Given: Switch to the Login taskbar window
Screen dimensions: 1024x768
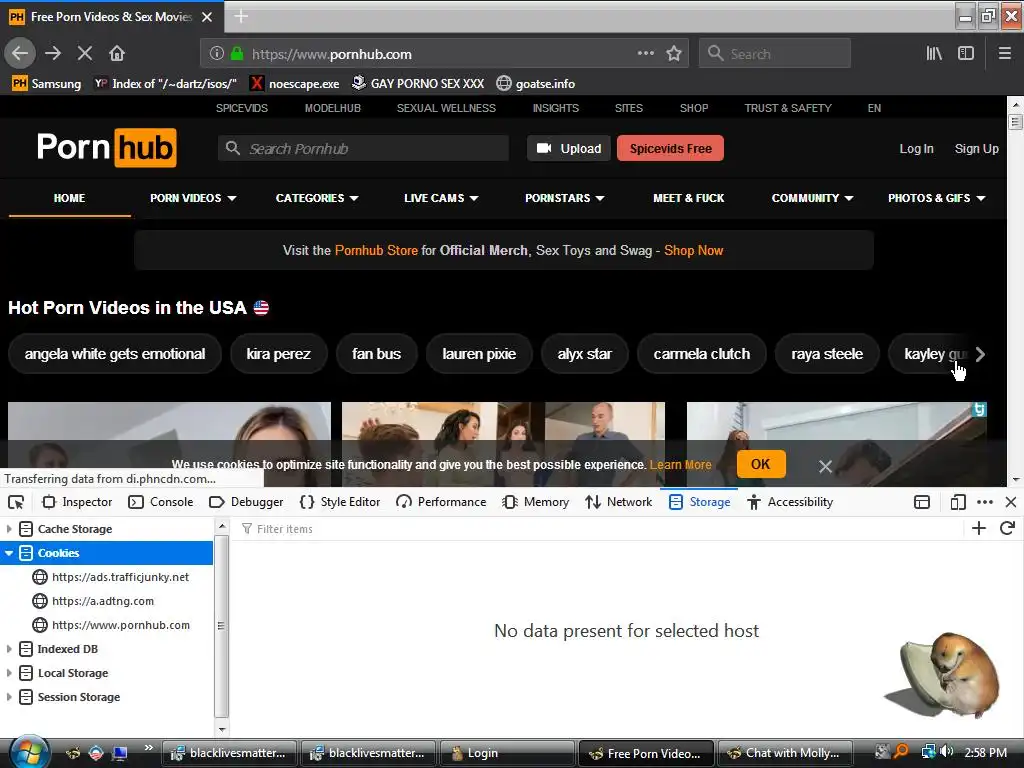Looking at the screenshot, I should 507,753.
